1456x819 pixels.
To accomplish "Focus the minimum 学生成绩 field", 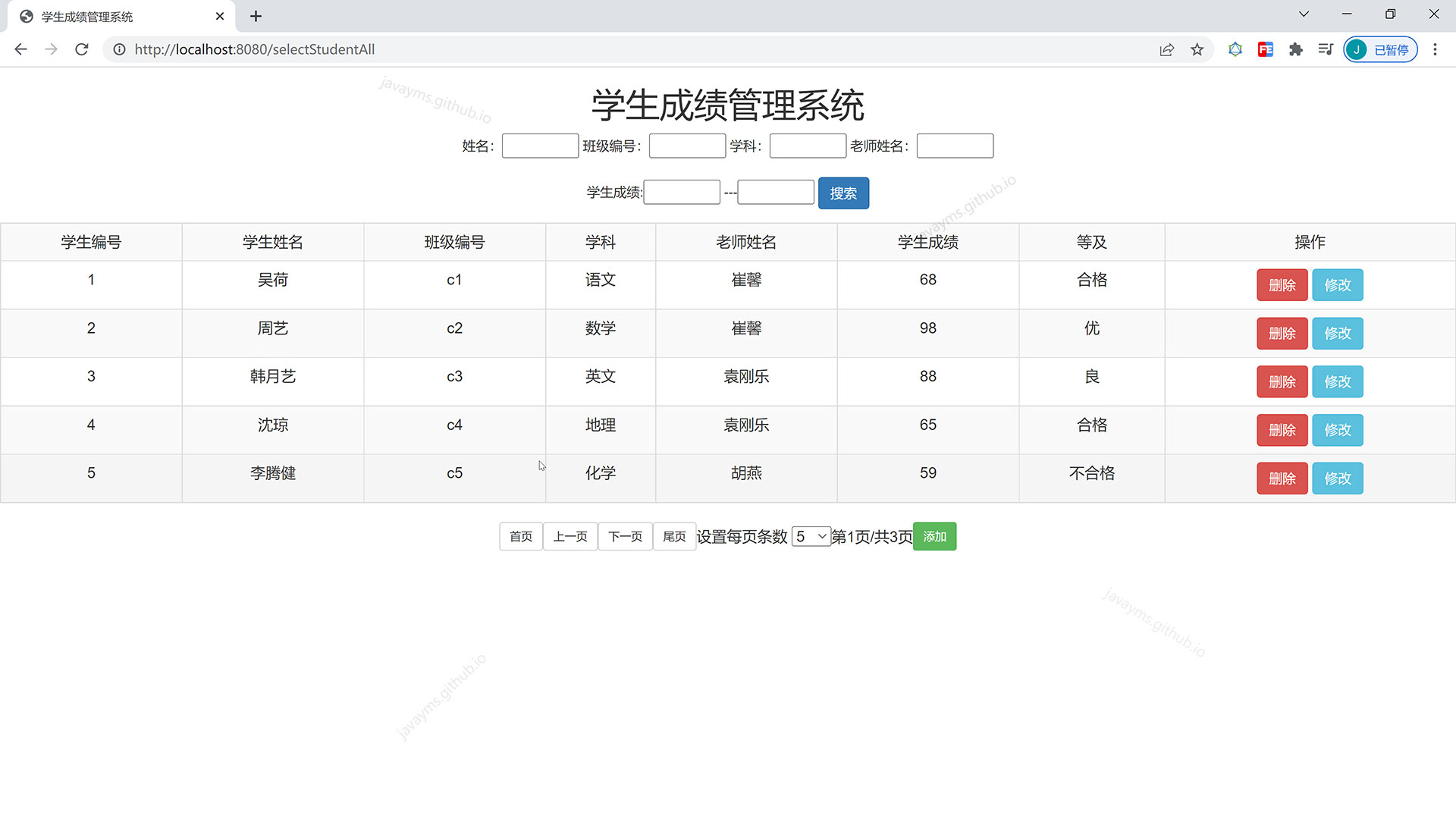I will [682, 192].
